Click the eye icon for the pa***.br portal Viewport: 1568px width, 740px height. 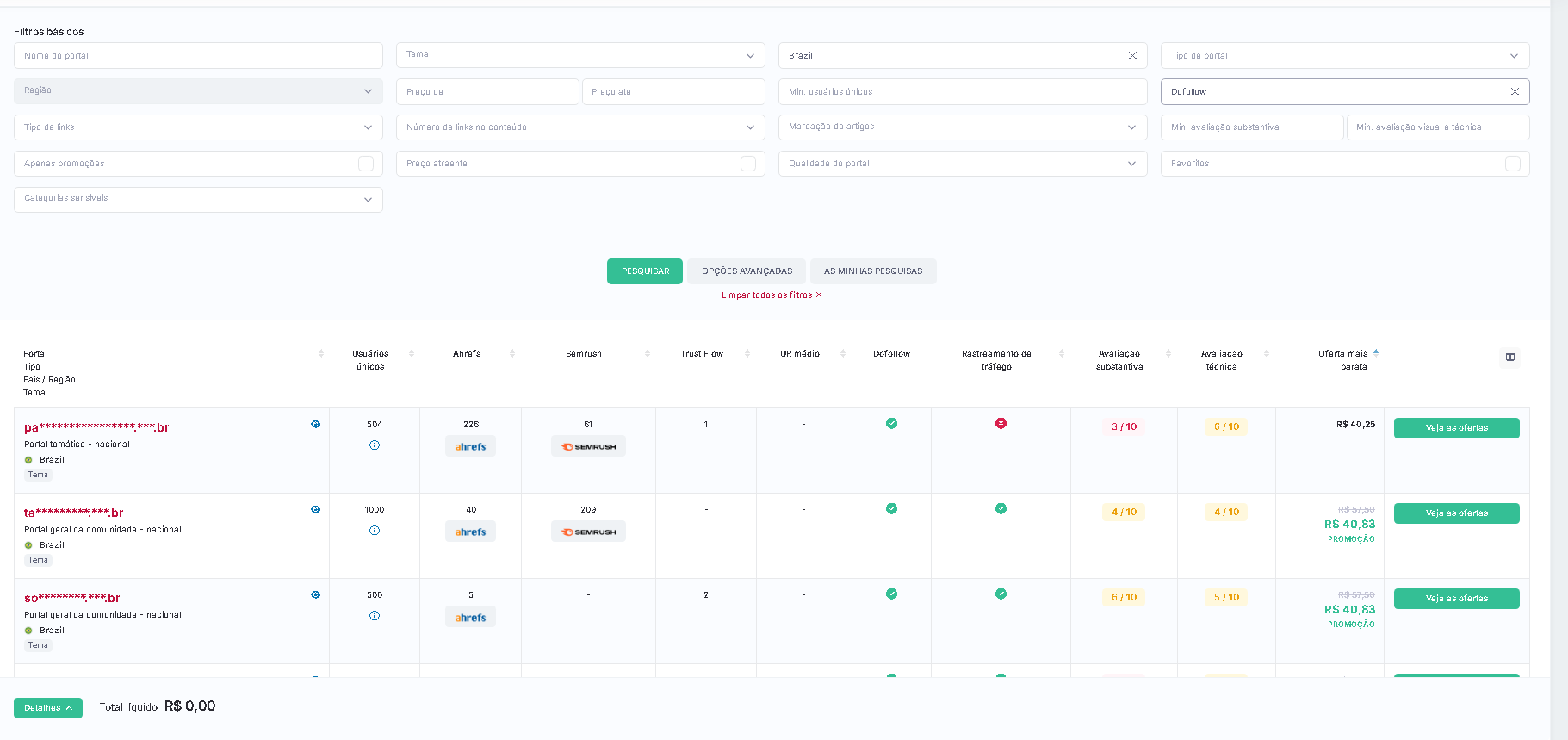click(316, 425)
